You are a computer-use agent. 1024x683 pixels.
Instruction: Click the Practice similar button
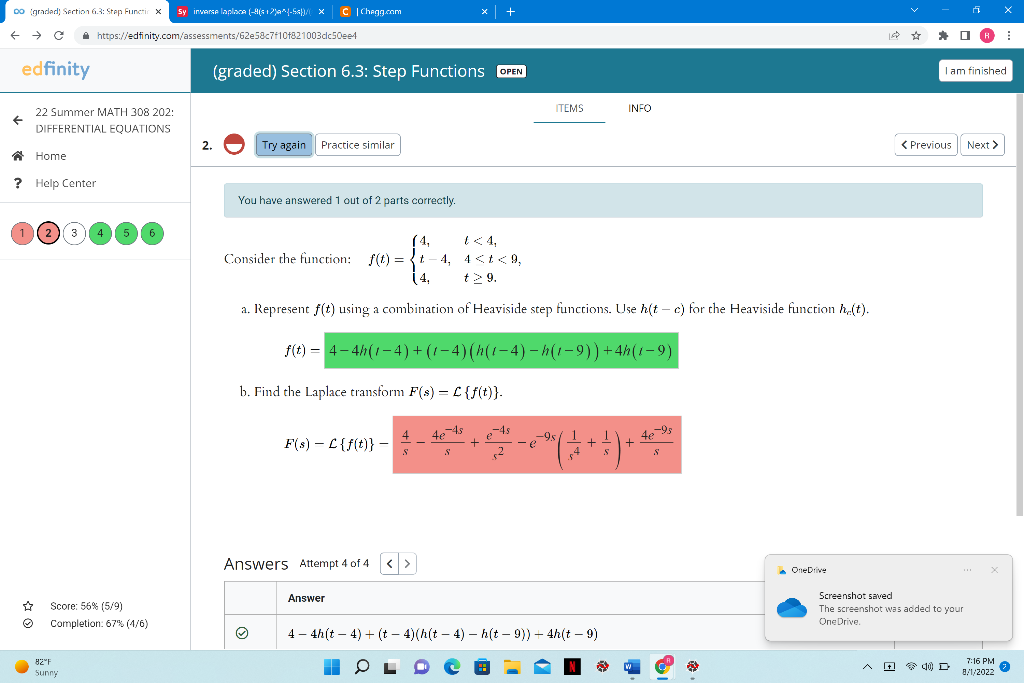click(x=357, y=144)
